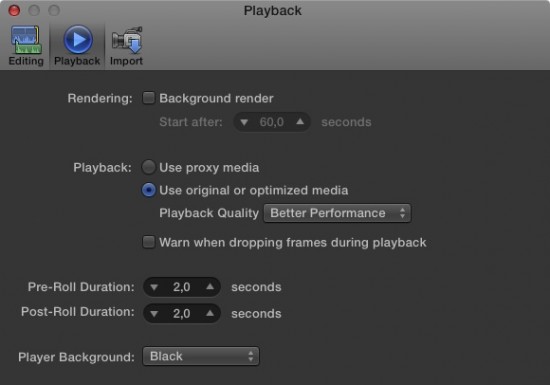
Task: Select the Use proxy media option
Action: point(148,167)
